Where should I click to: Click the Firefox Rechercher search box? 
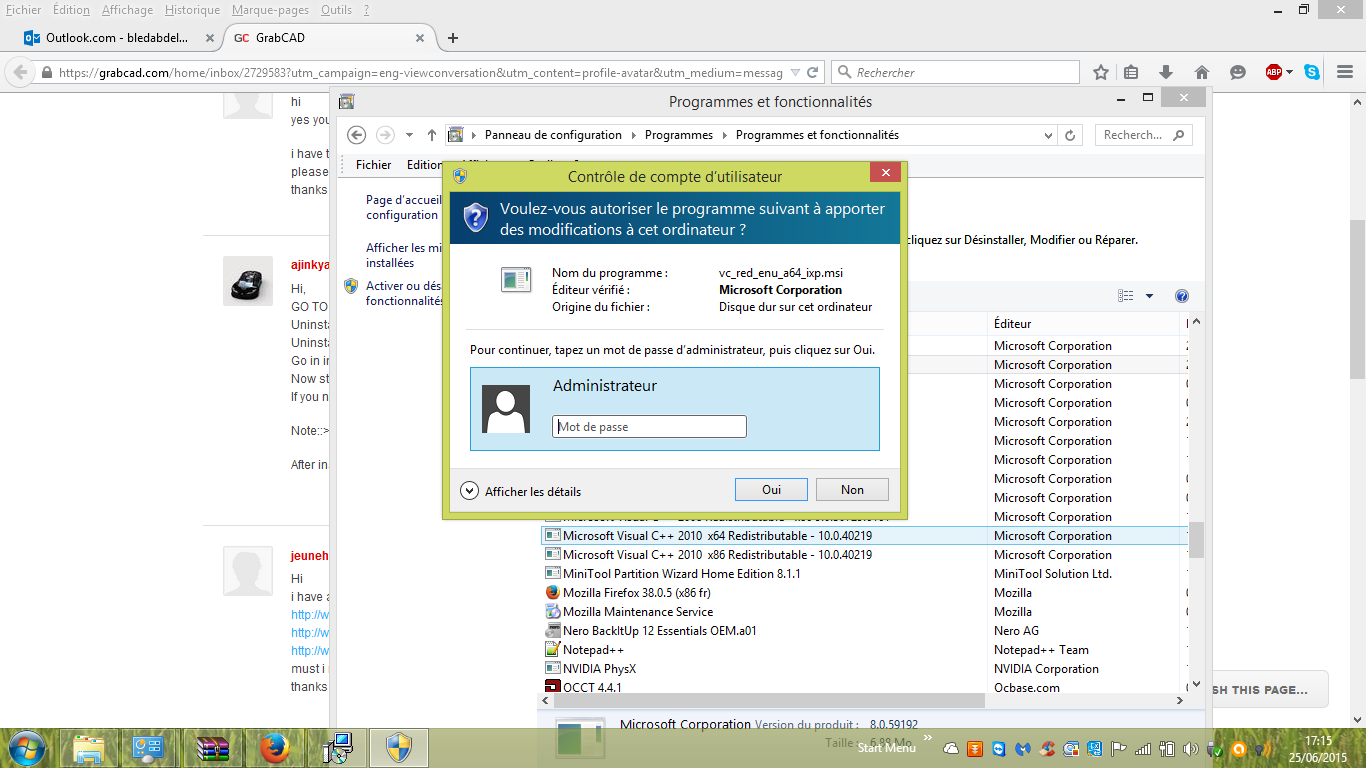point(955,72)
